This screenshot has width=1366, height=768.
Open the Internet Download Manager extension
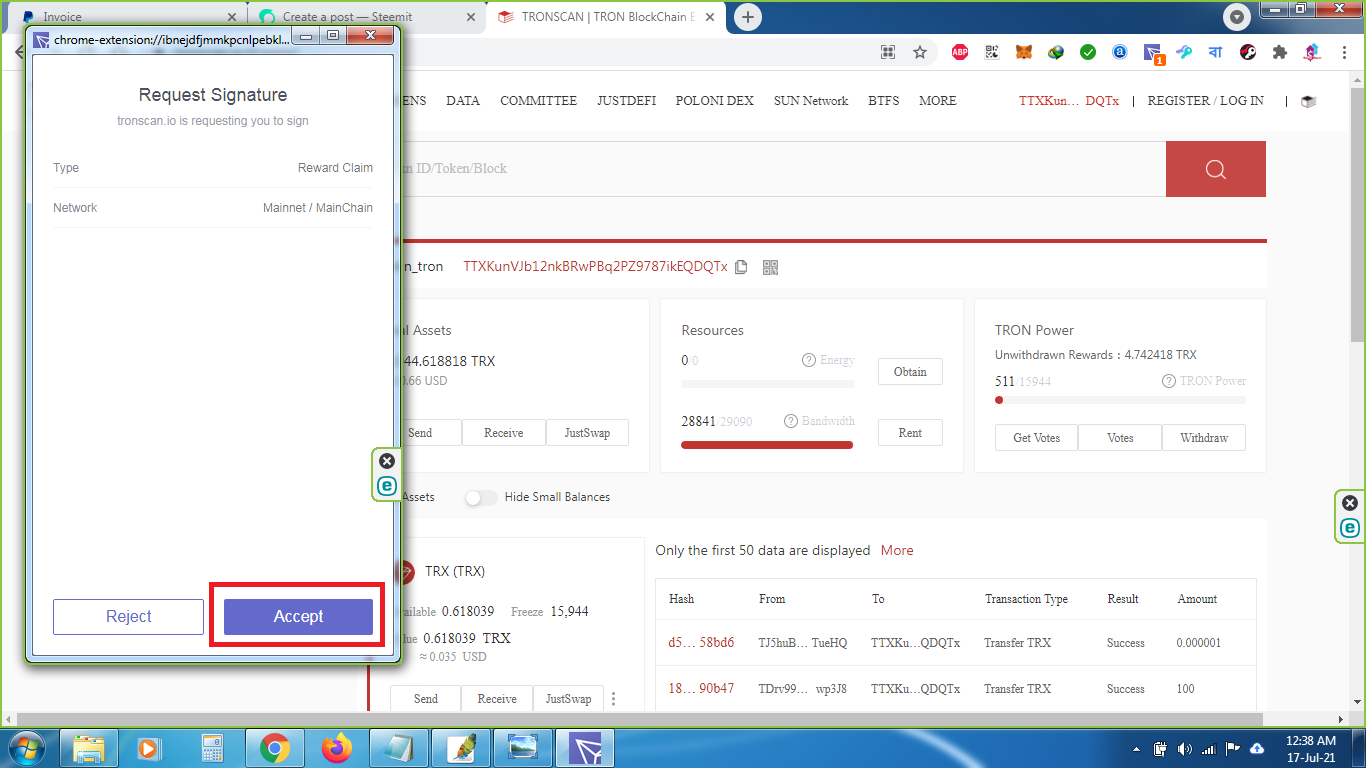point(1056,52)
